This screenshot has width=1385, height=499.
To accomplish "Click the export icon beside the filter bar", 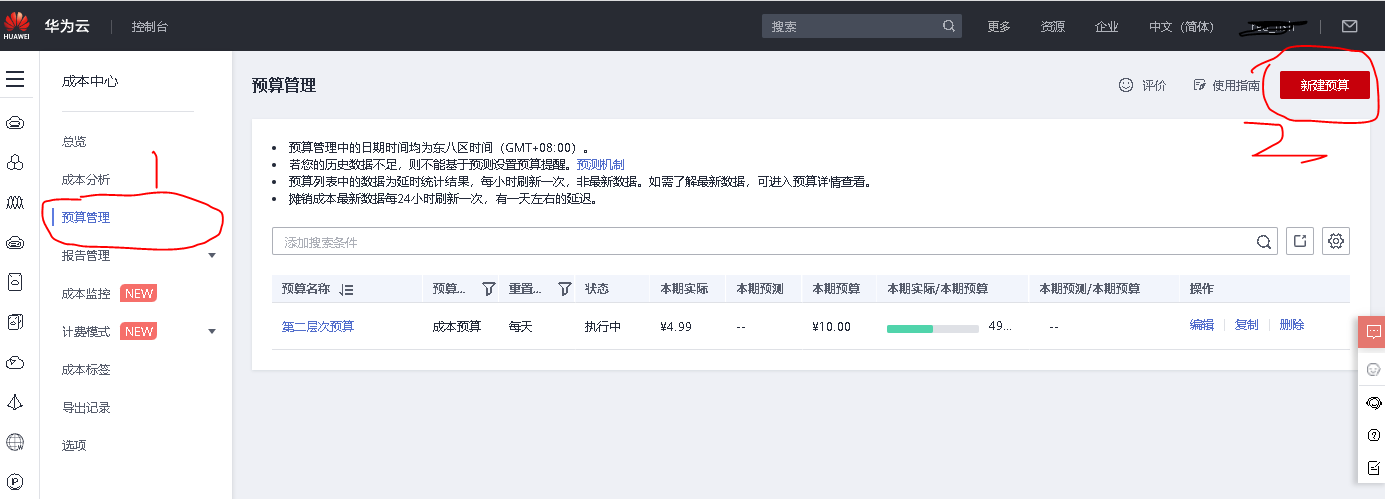I will [x=1300, y=241].
